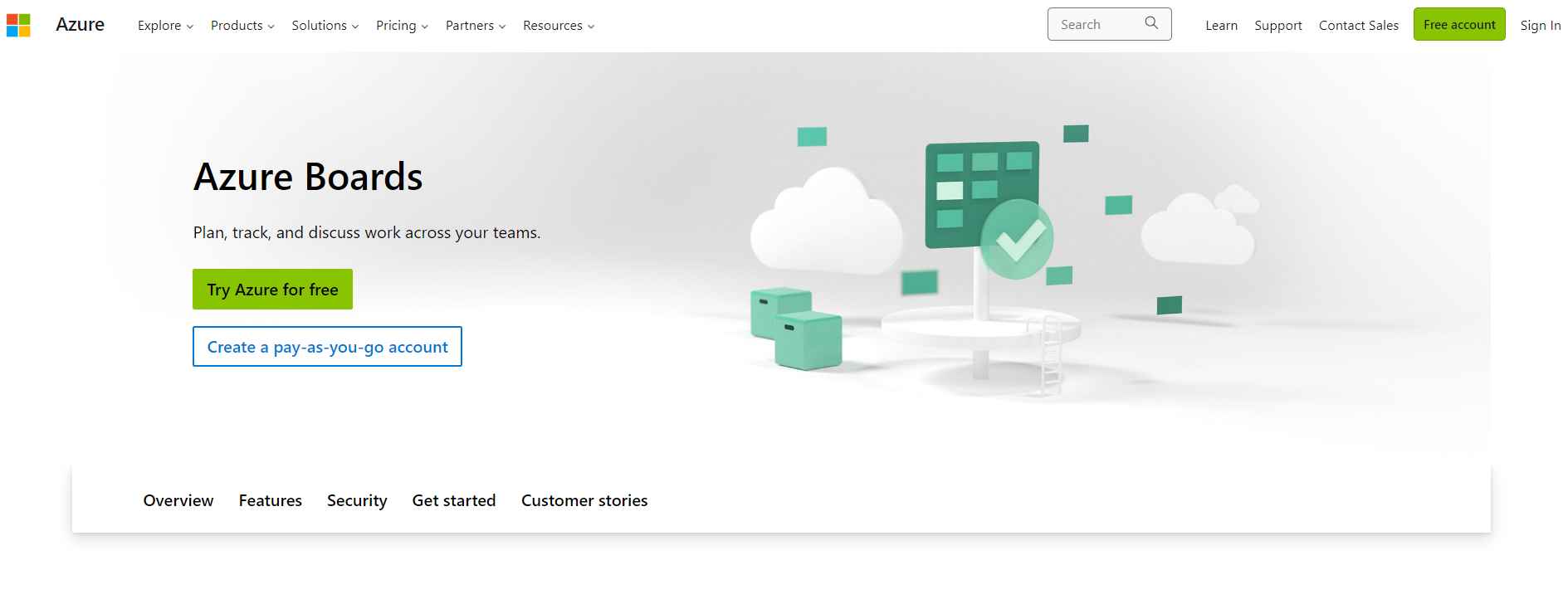
Task: Click Create a pay-as-you-go account button
Action: pyautogui.click(x=327, y=347)
